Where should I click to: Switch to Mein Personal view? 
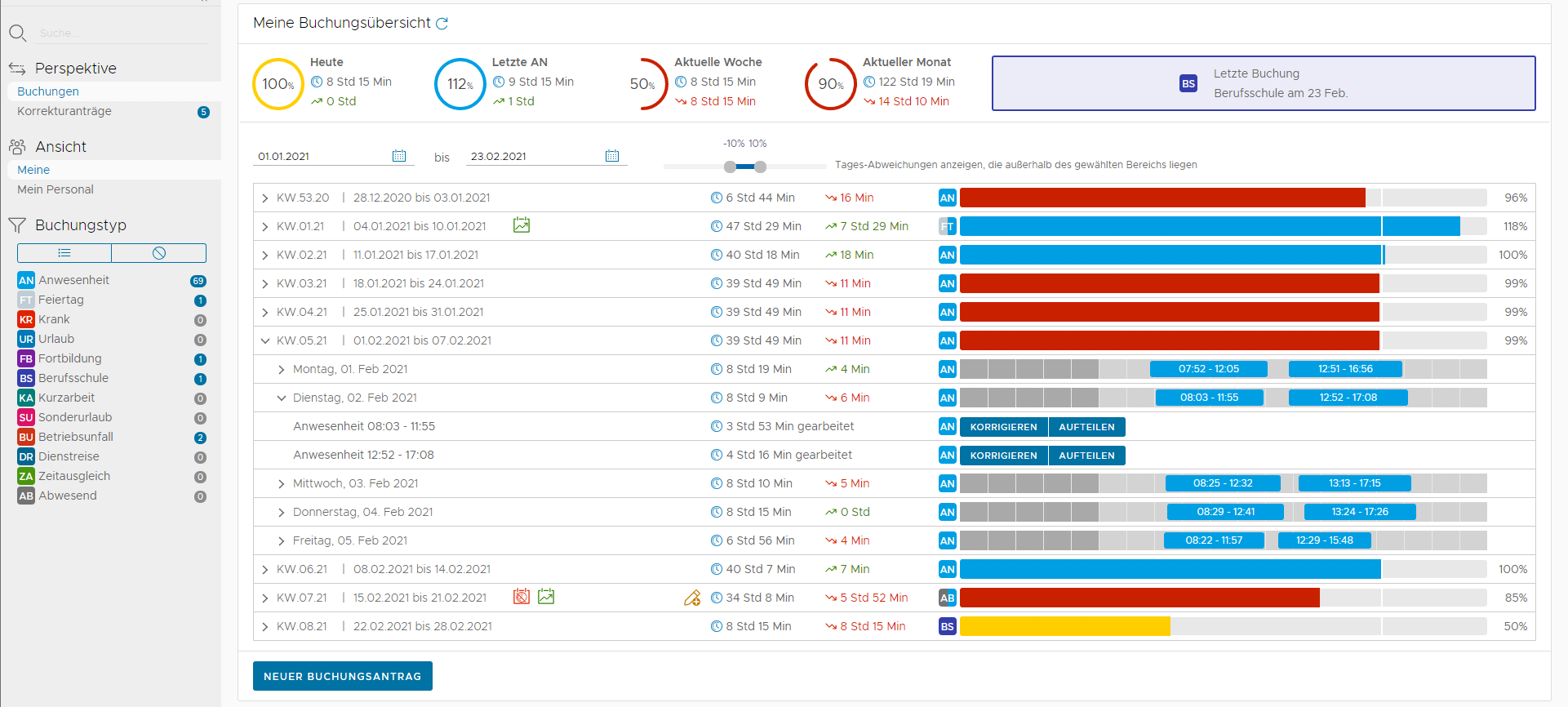pos(56,189)
